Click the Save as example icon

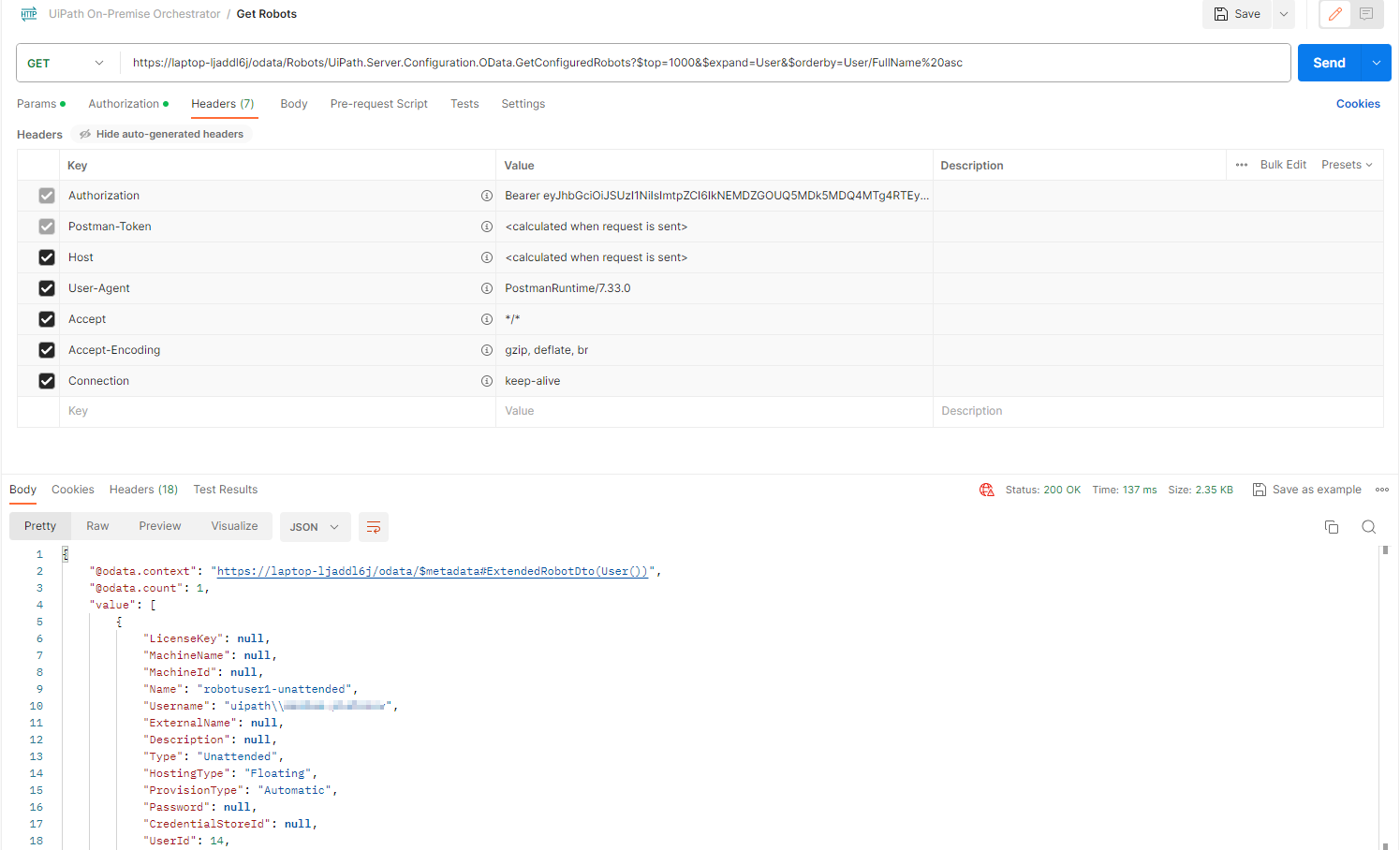(x=1260, y=490)
